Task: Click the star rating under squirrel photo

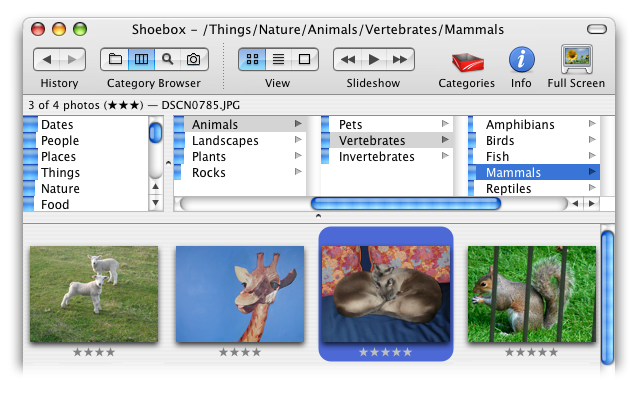Action: coord(531,352)
